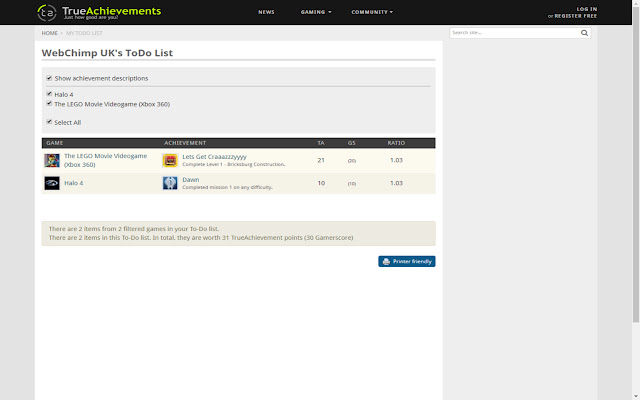Click the page vertical scrollbar
640x400 pixels.
(x=636, y=163)
